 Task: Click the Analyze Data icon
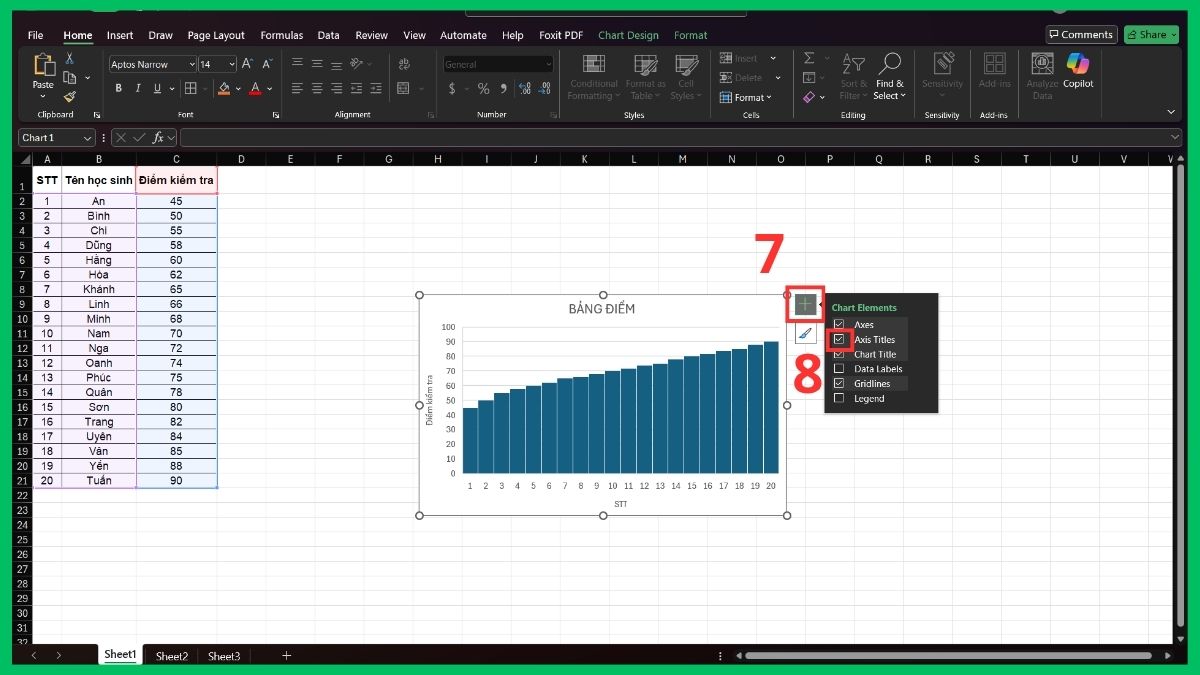1041,75
